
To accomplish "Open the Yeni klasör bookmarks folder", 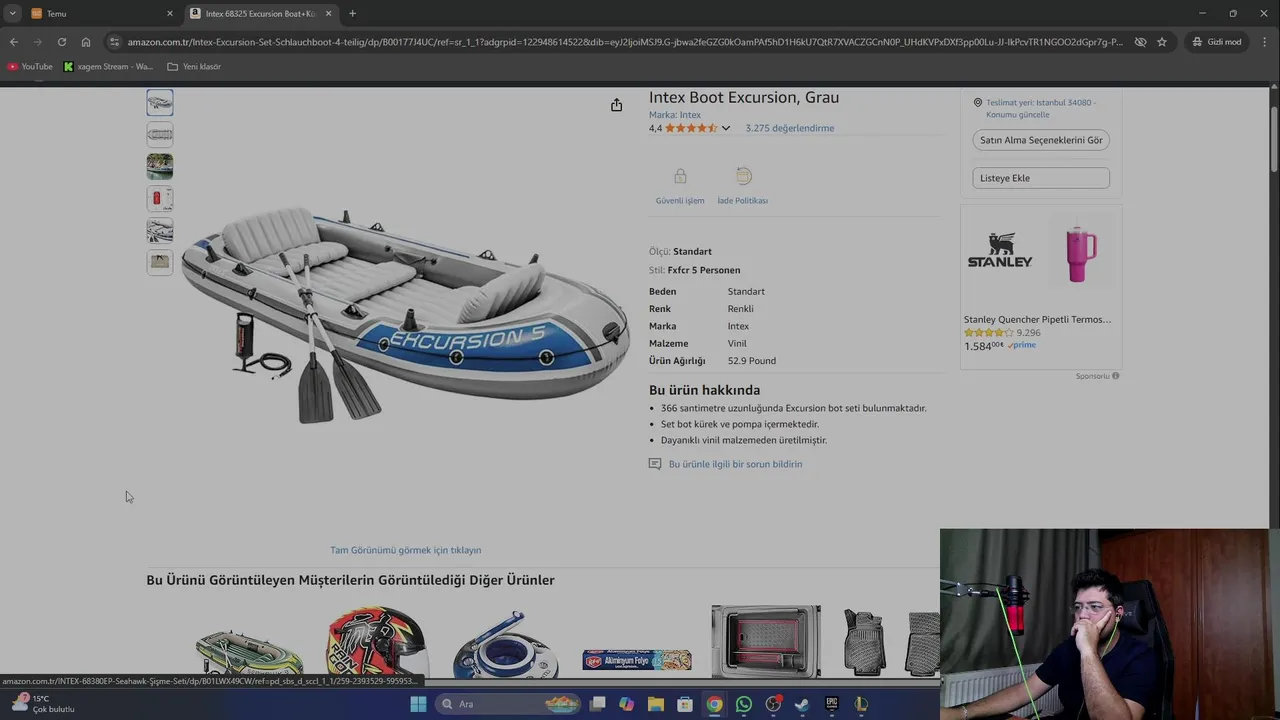I will click(x=194, y=66).
